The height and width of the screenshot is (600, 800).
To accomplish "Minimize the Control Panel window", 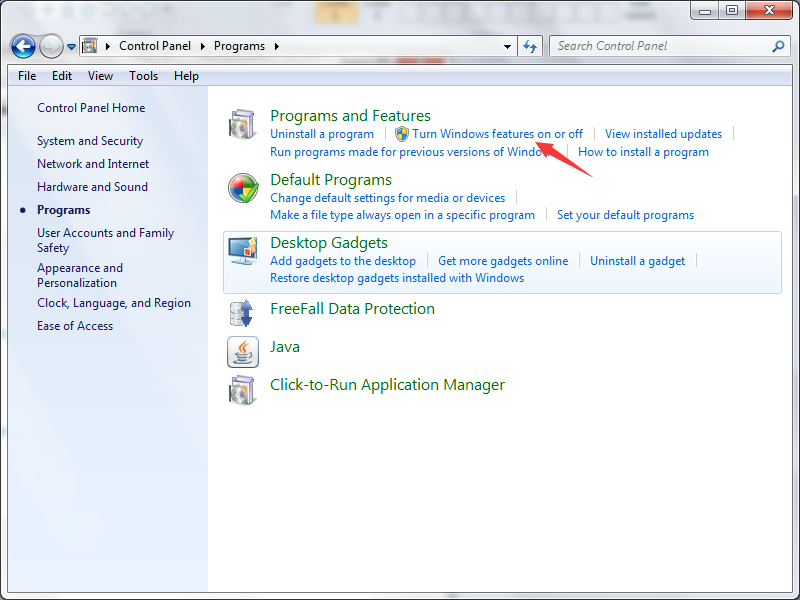I will pyautogui.click(x=705, y=10).
